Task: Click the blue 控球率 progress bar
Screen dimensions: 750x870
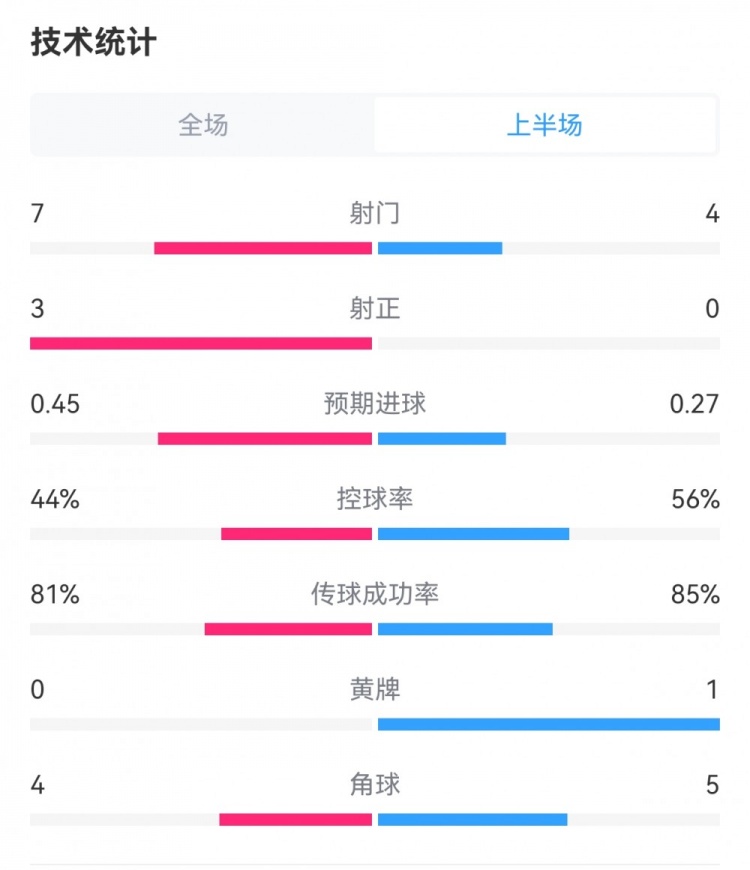Action: [x=473, y=534]
